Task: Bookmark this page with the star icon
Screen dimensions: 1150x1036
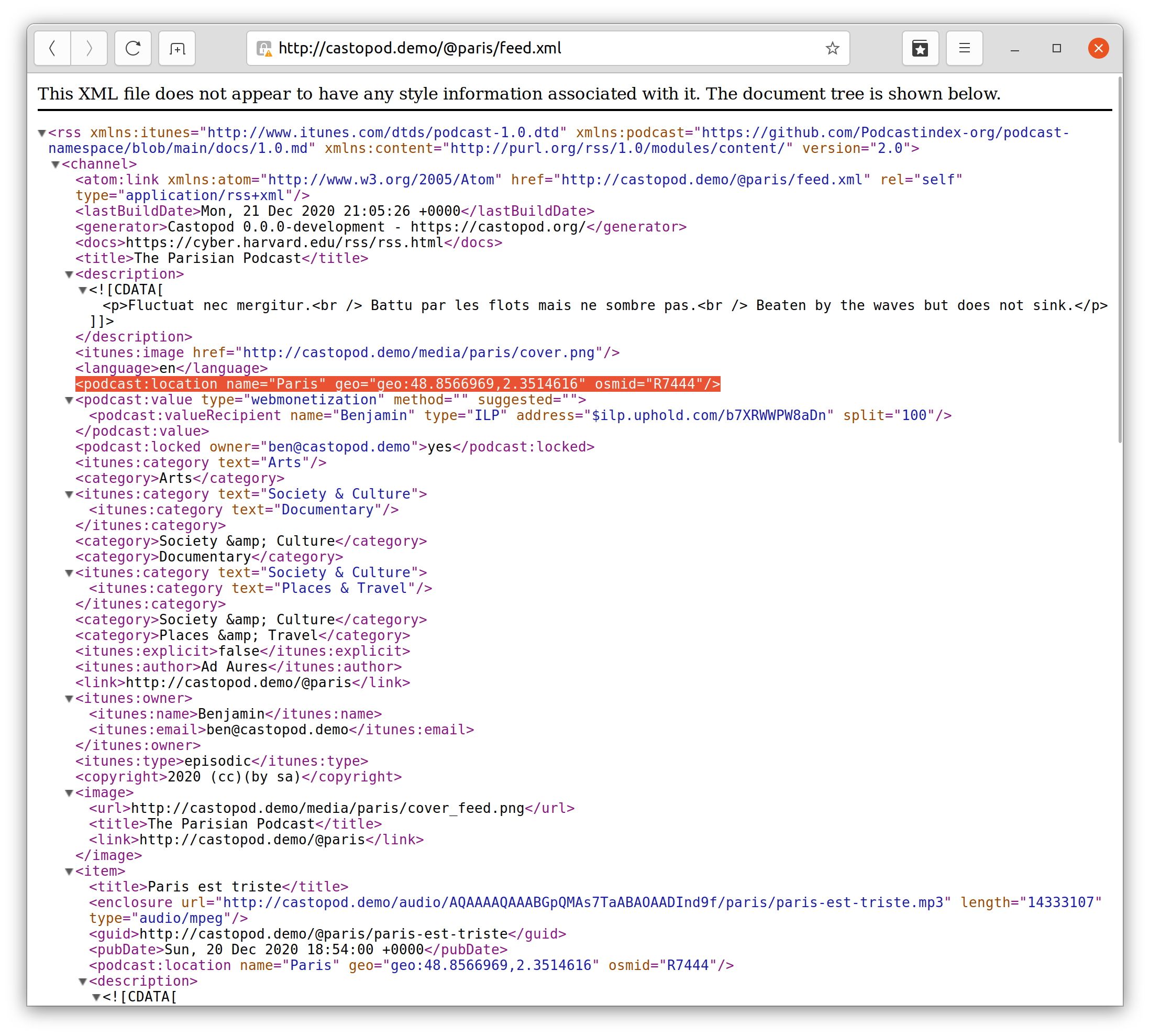Action: coord(832,48)
